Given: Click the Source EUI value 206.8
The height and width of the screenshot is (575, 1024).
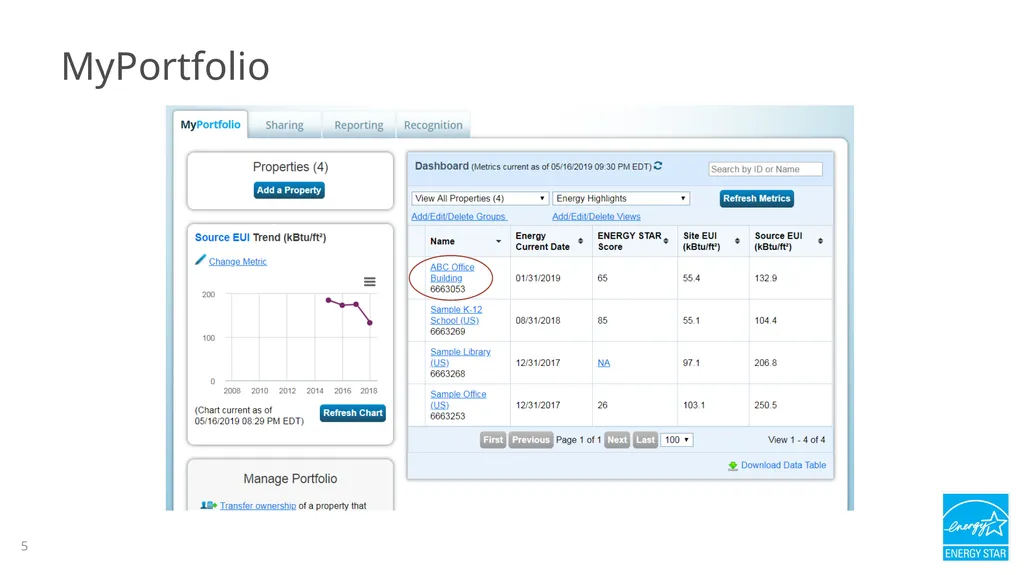Looking at the screenshot, I should click(x=765, y=363).
